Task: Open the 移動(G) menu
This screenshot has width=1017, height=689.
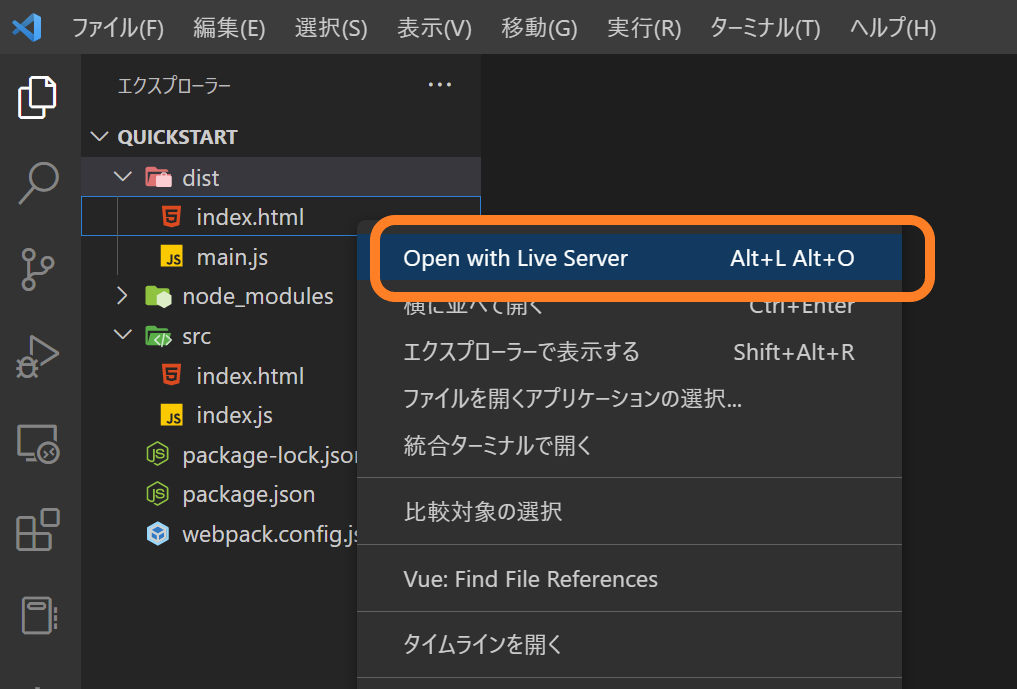Action: tap(539, 28)
